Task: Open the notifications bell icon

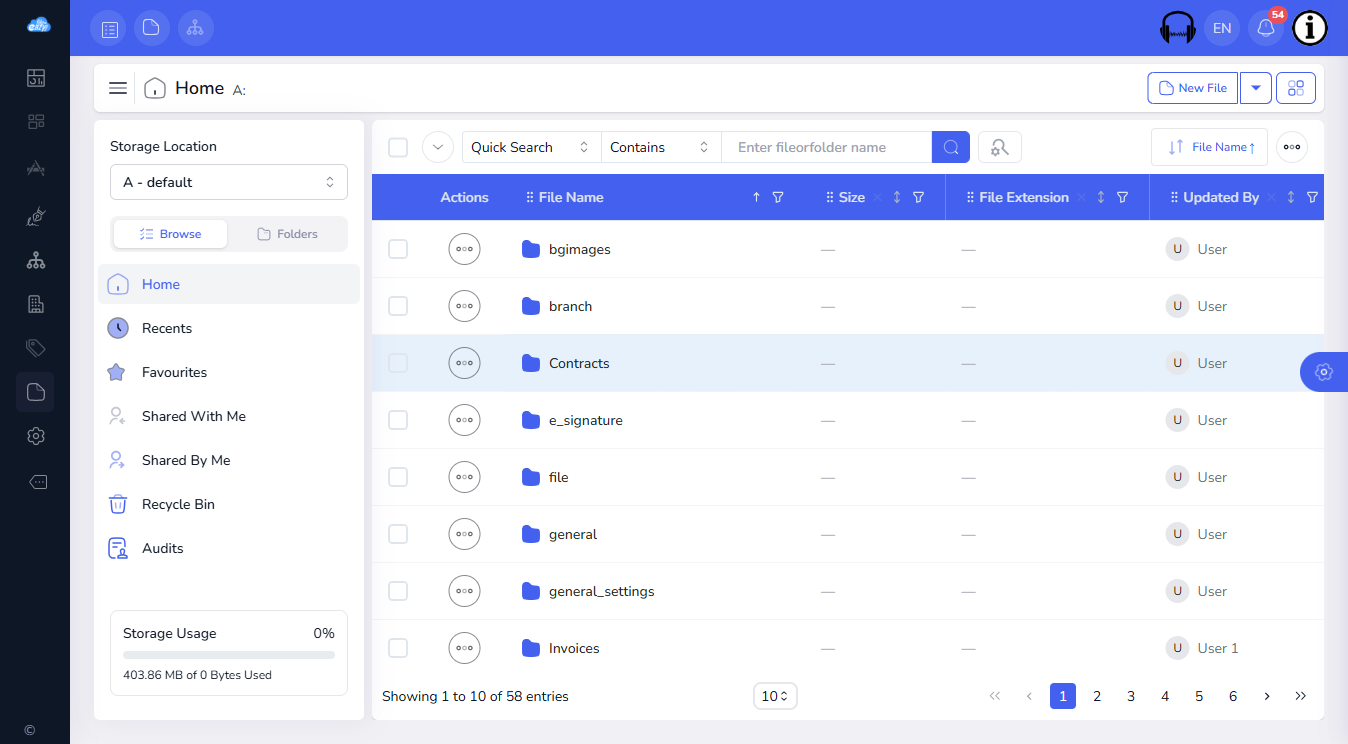Action: pyautogui.click(x=1266, y=28)
